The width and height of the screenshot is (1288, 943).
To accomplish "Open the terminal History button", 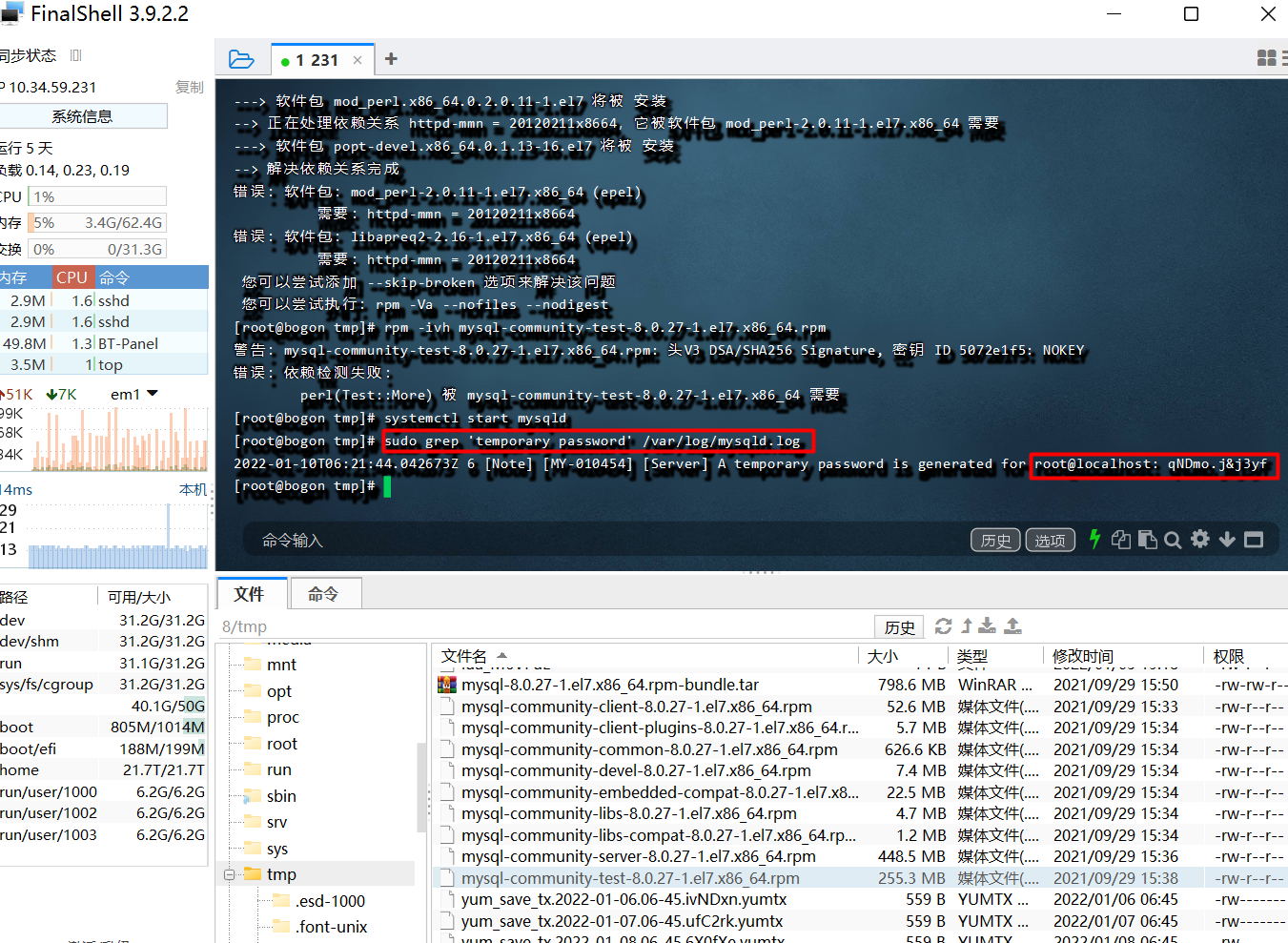I will click(995, 541).
